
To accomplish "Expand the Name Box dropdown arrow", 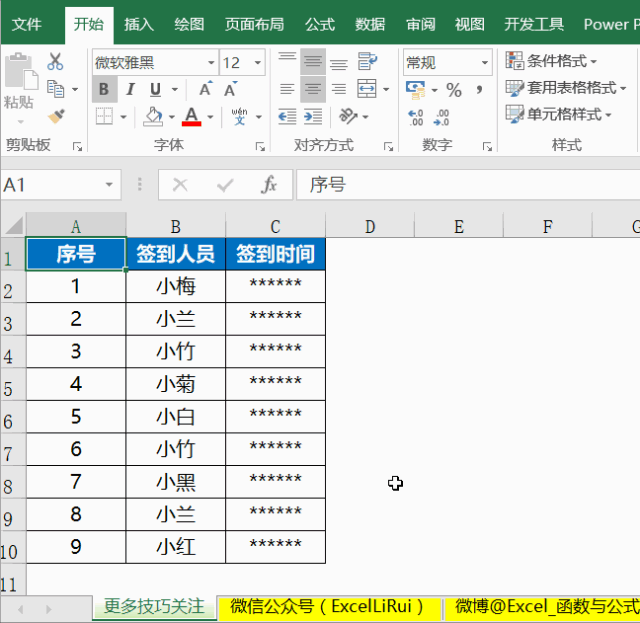I will 109,185.
